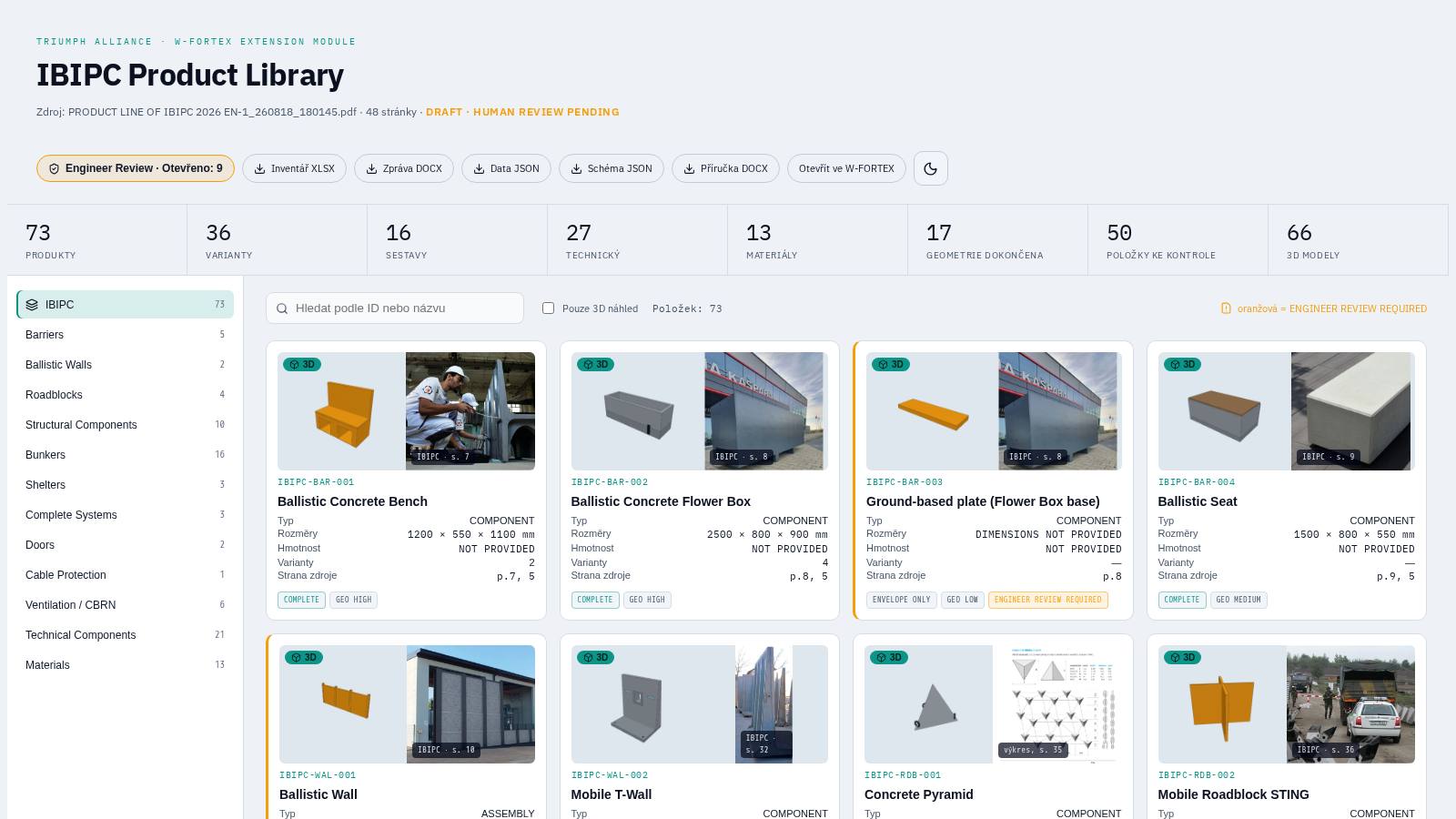Select the Barriers category
Image resolution: width=1456 pixels, height=819 pixels.
click(x=125, y=335)
